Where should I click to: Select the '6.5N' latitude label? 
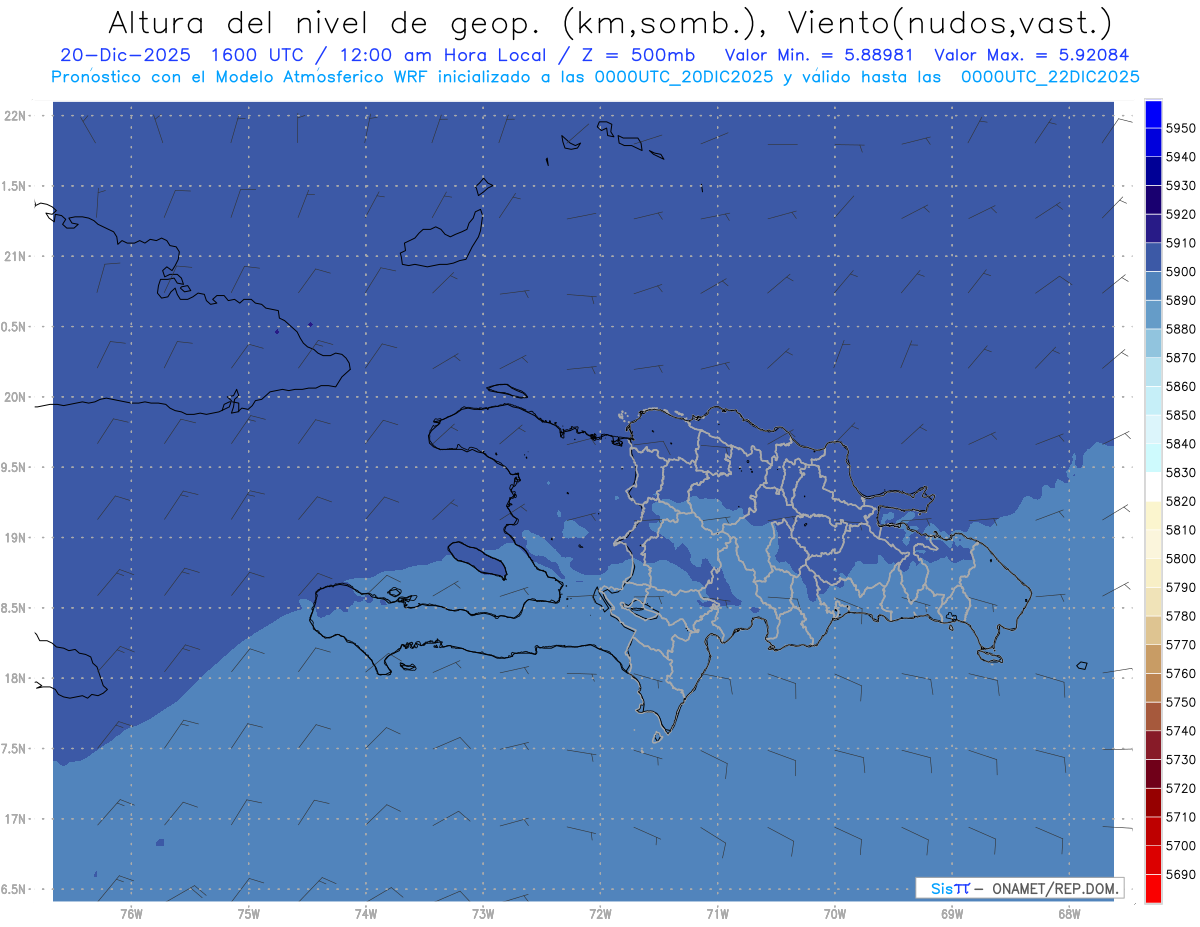coord(15,889)
